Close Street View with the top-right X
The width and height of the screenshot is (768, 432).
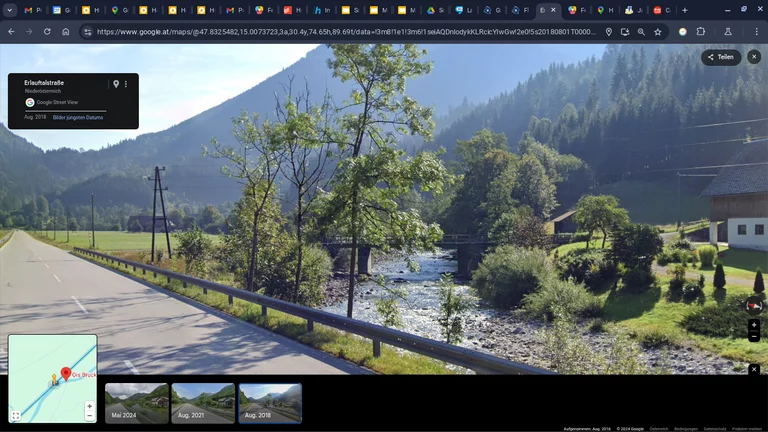point(754,57)
